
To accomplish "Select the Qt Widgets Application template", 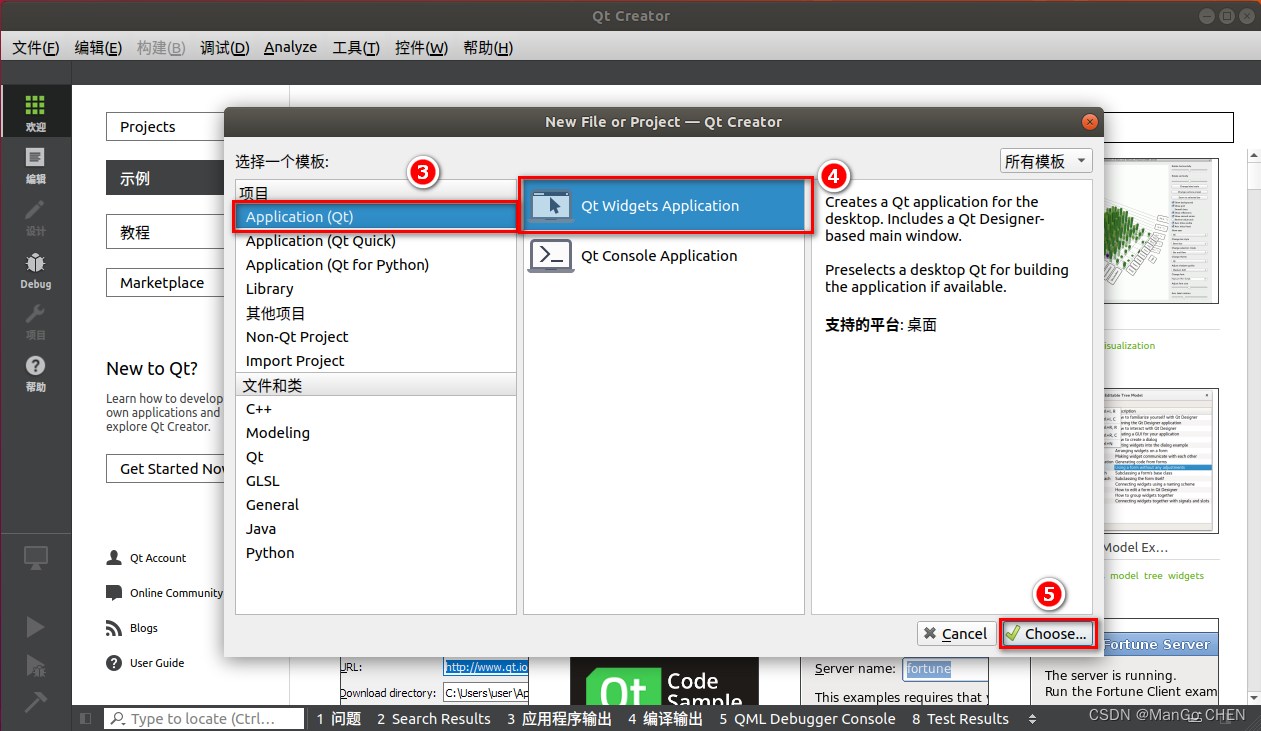I will [x=664, y=205].
